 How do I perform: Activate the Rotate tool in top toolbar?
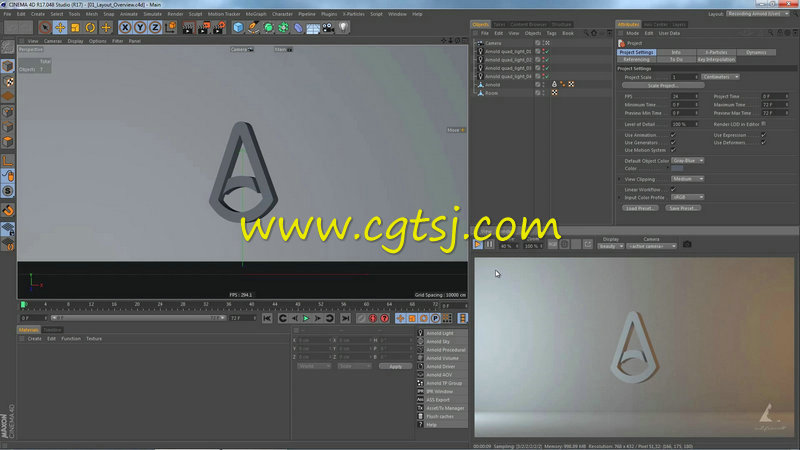pos(90,28)
